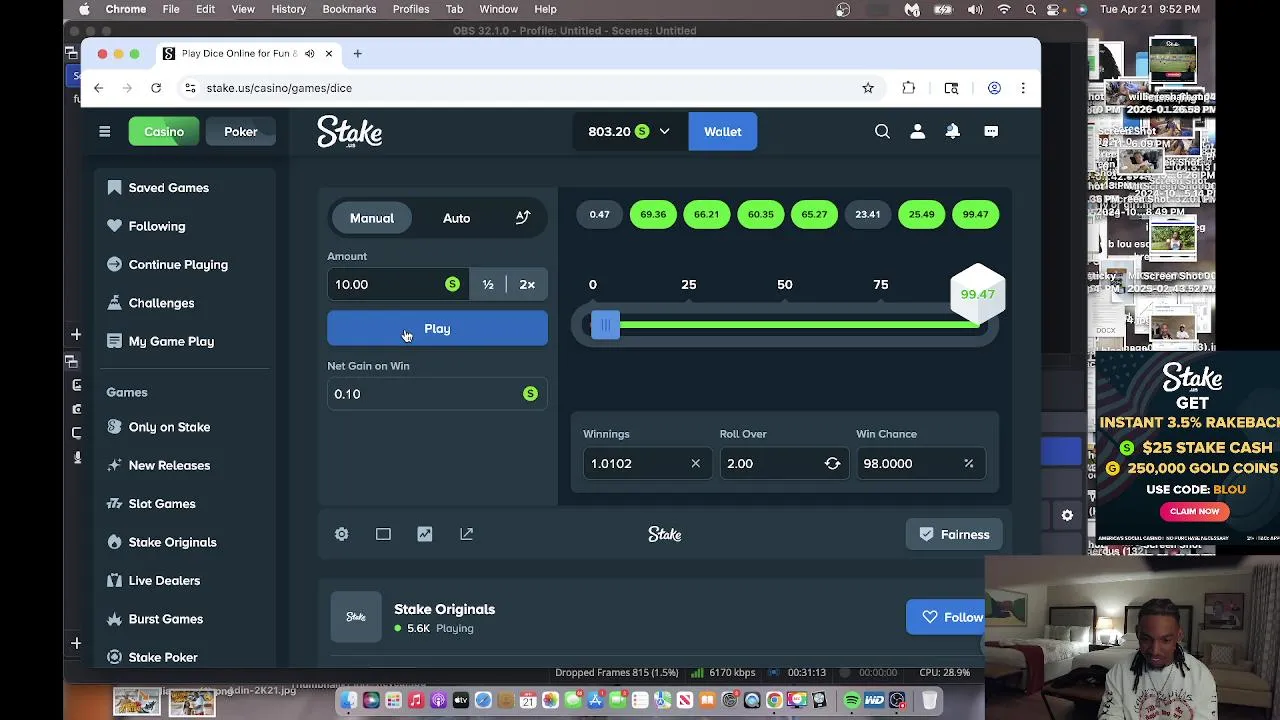Viewport: 1280px width, 720px height.
Task: View past result 69.36
Action: 653,214
